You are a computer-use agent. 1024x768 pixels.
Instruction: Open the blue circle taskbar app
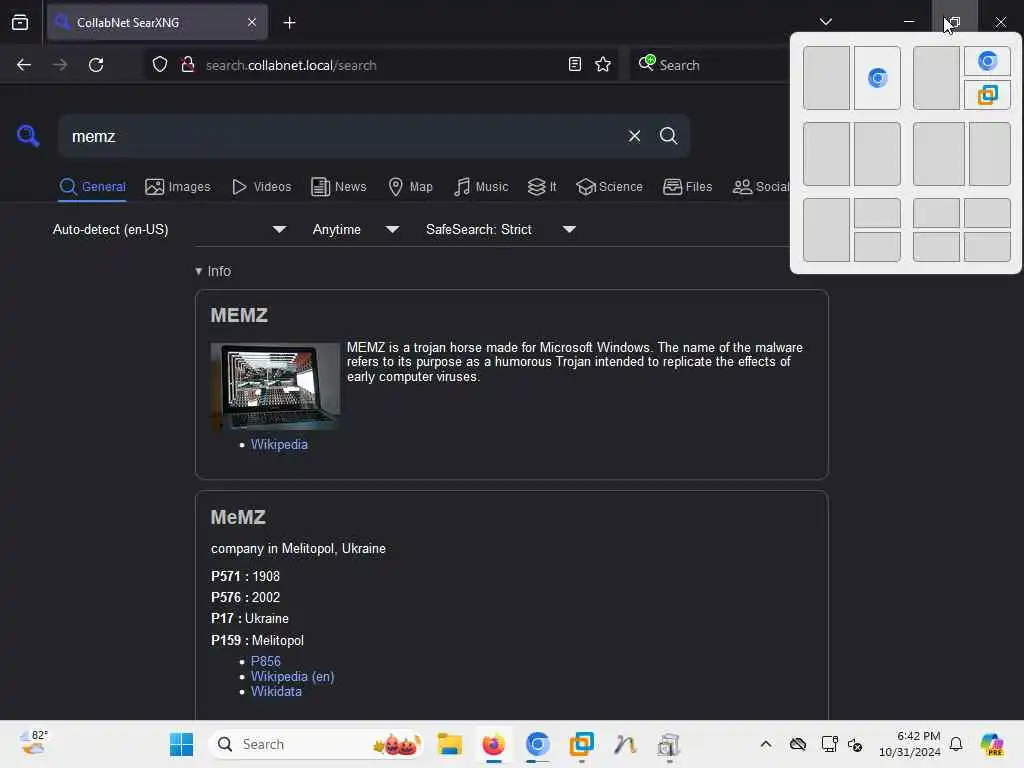pos(537,744)
